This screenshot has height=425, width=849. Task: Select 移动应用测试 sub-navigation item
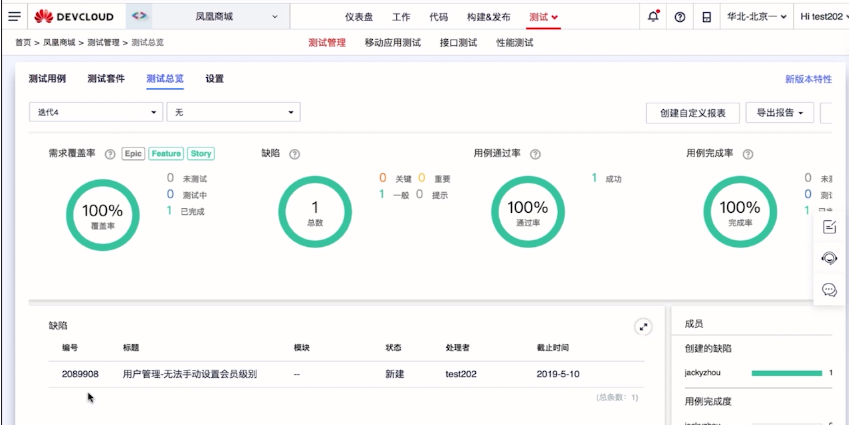pyautogui.click(x=393, y=43)
